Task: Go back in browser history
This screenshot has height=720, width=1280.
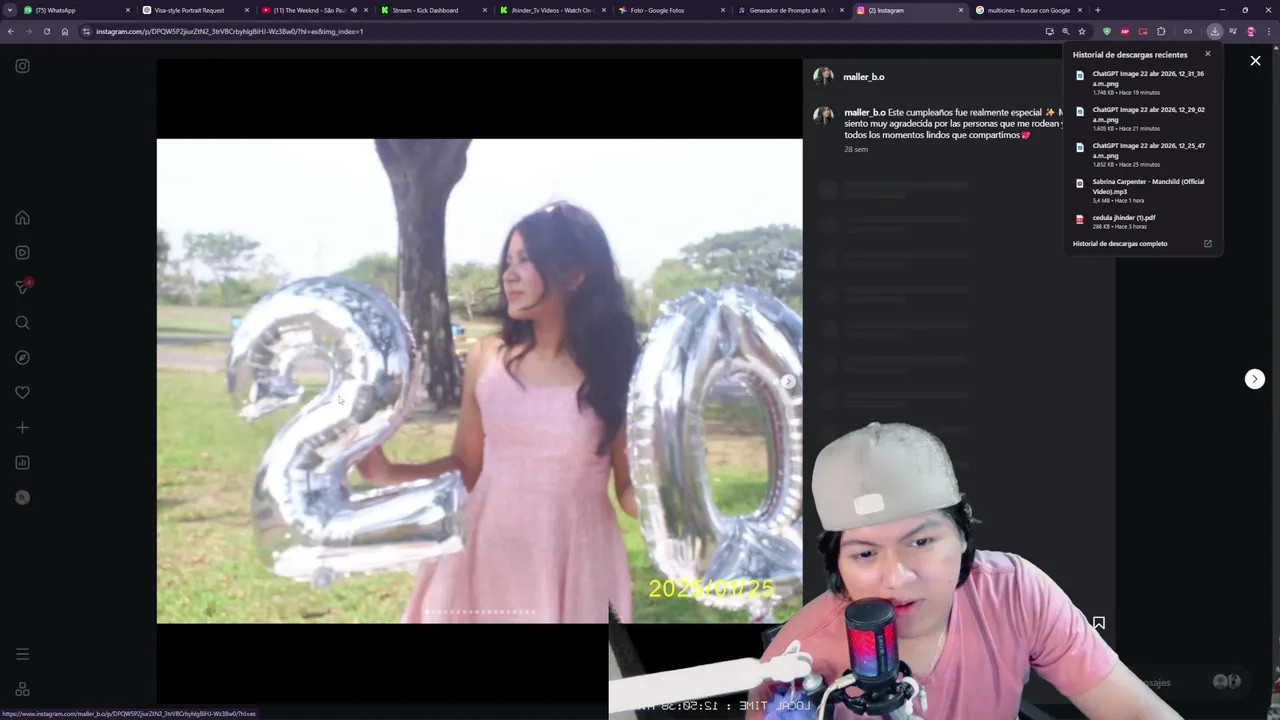Action: [11, 31]
